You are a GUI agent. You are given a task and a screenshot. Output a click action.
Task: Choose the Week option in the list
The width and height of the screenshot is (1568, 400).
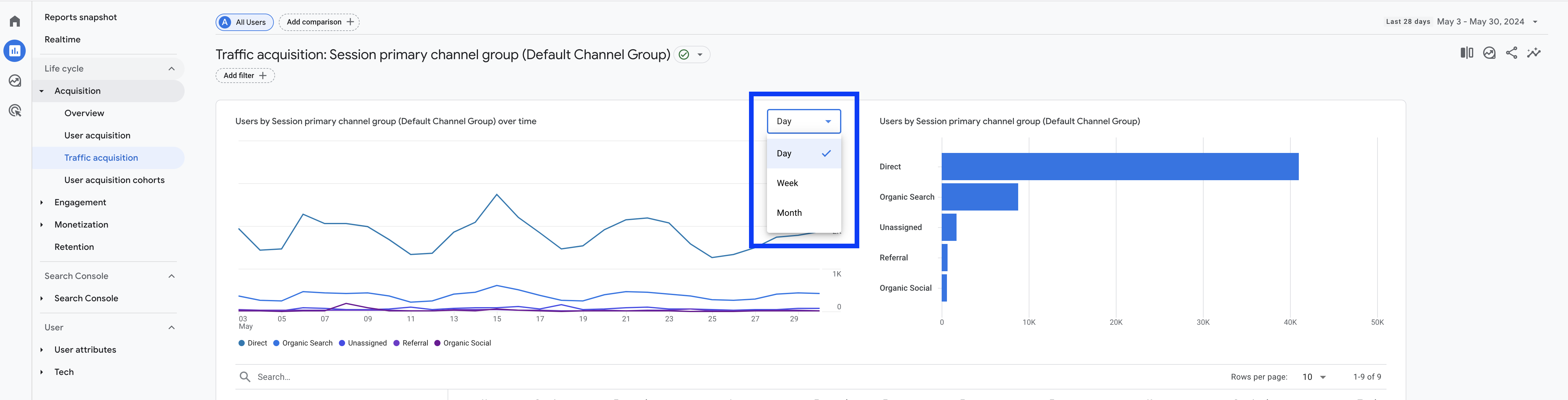click(804, 183)
